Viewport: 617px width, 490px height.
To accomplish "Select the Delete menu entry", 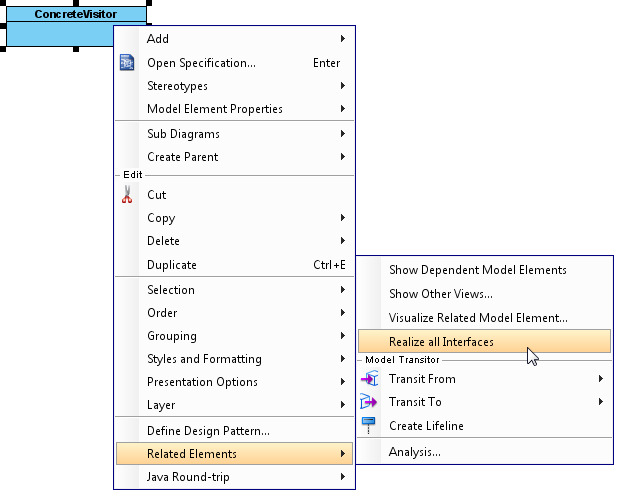I will click(x=235, y=240).
